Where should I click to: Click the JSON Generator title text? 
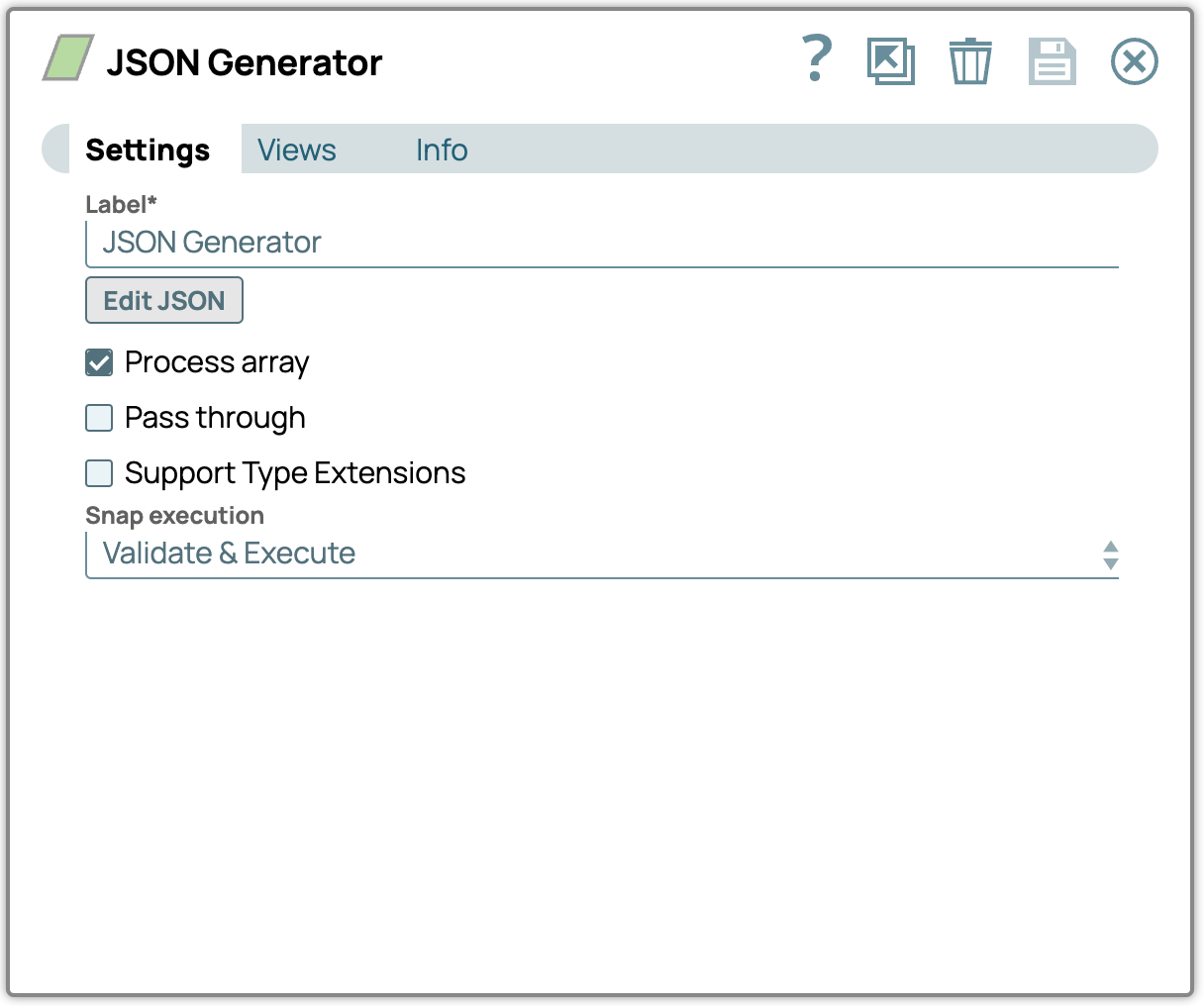click(x=244, y=63)
